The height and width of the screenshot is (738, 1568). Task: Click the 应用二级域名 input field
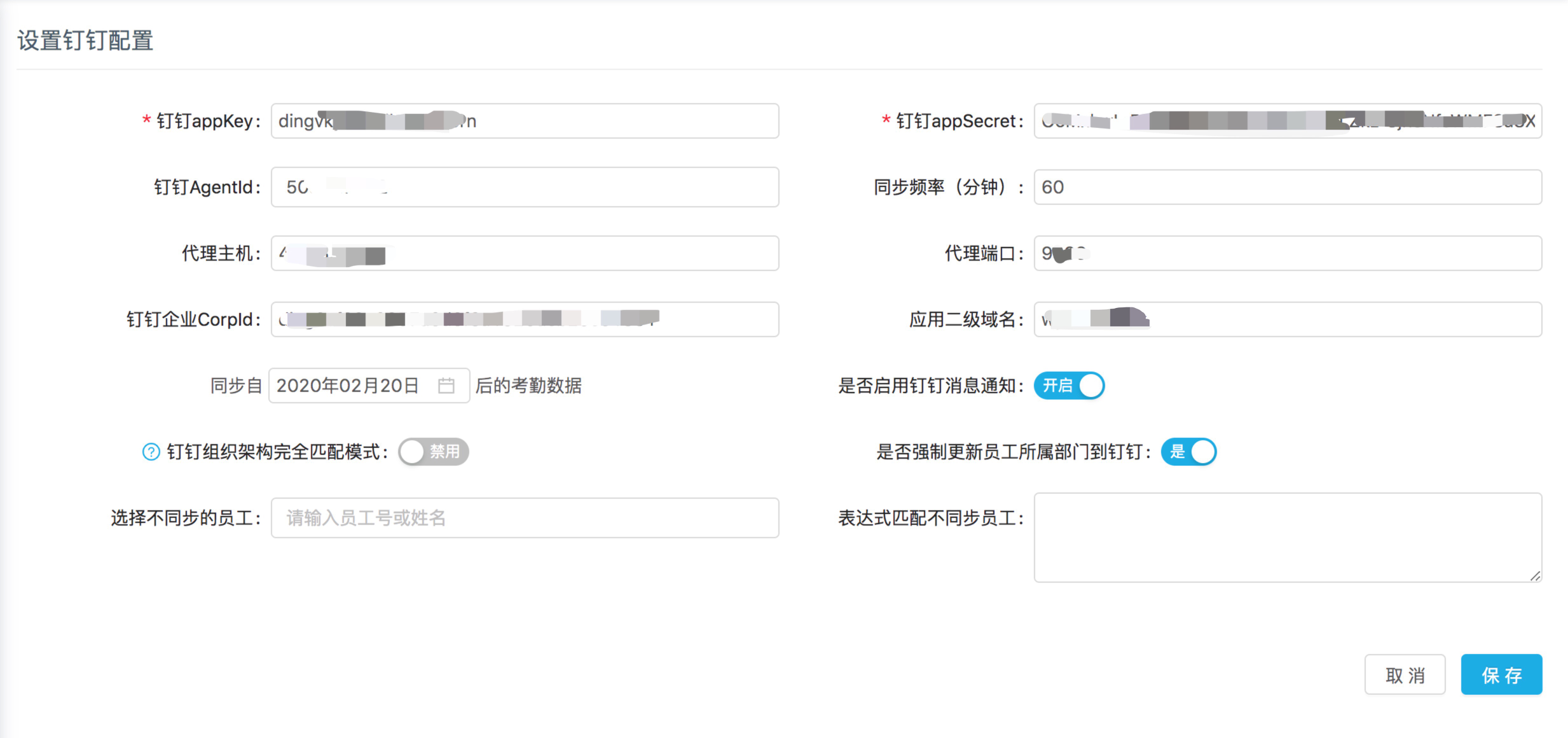(x=1288, y=319)
